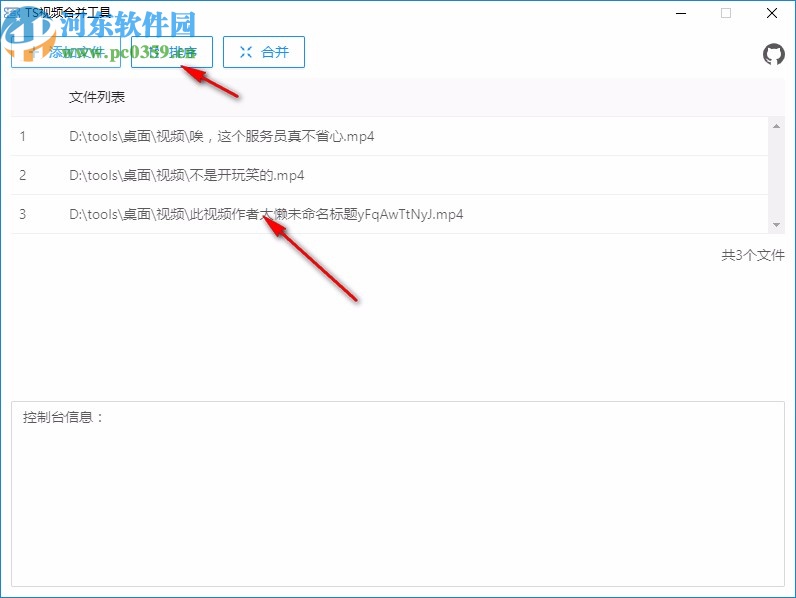Click the 添加文件 (add file) button
Screen dimensions: 796x598
pos(66,52)
